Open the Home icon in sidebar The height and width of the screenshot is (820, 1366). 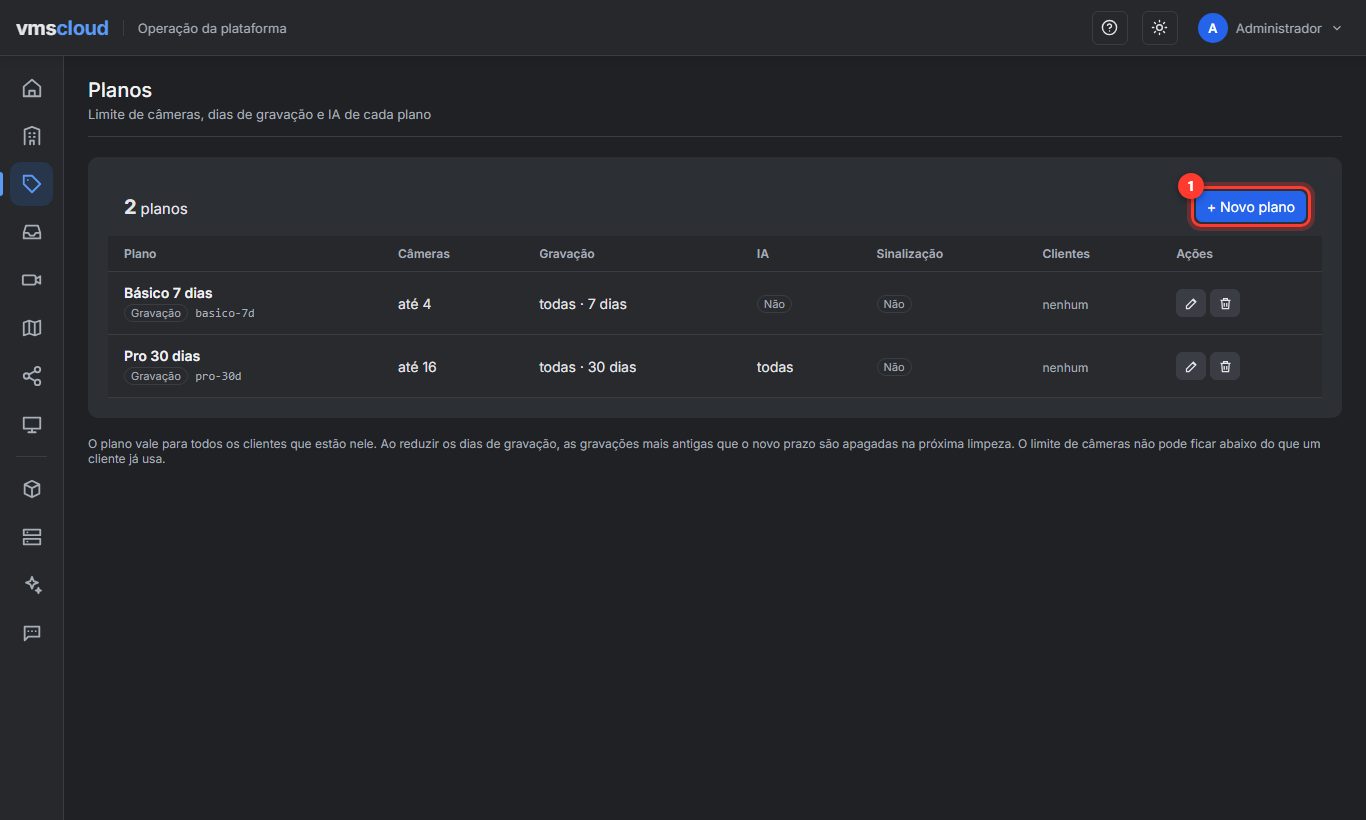(32, 88)
